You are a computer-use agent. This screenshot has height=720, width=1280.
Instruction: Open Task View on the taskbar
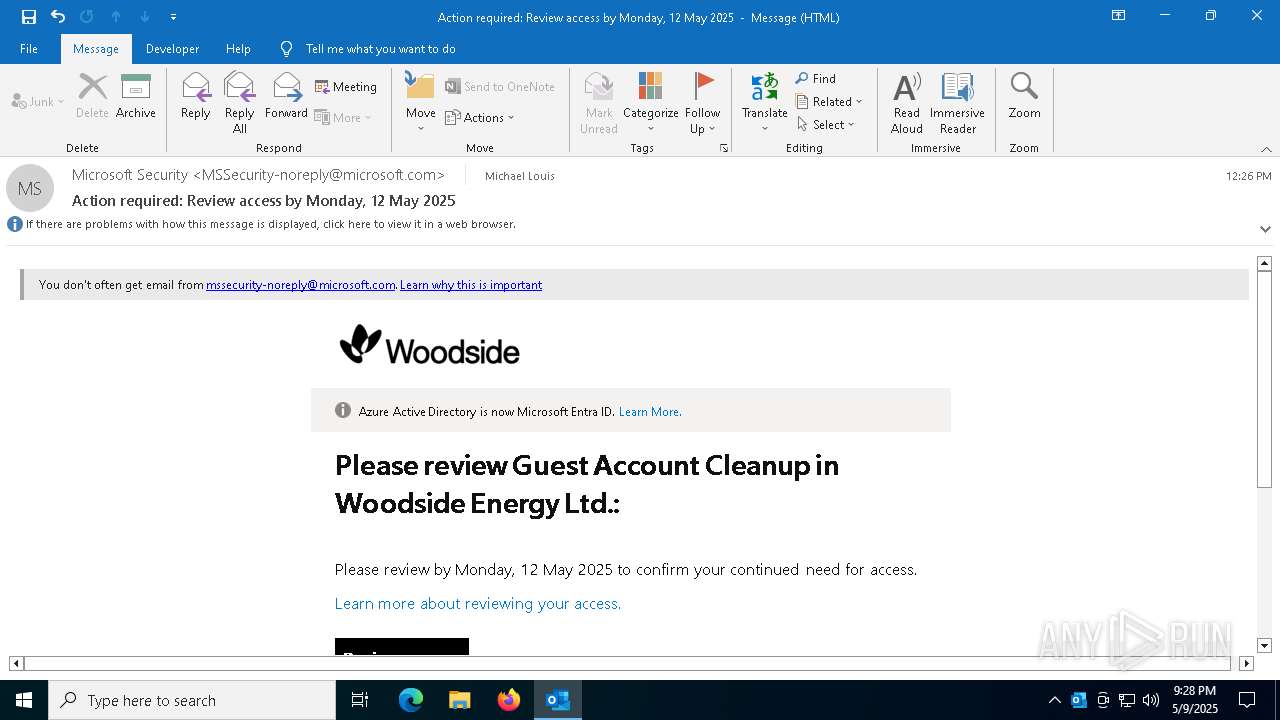pos(360,700)
